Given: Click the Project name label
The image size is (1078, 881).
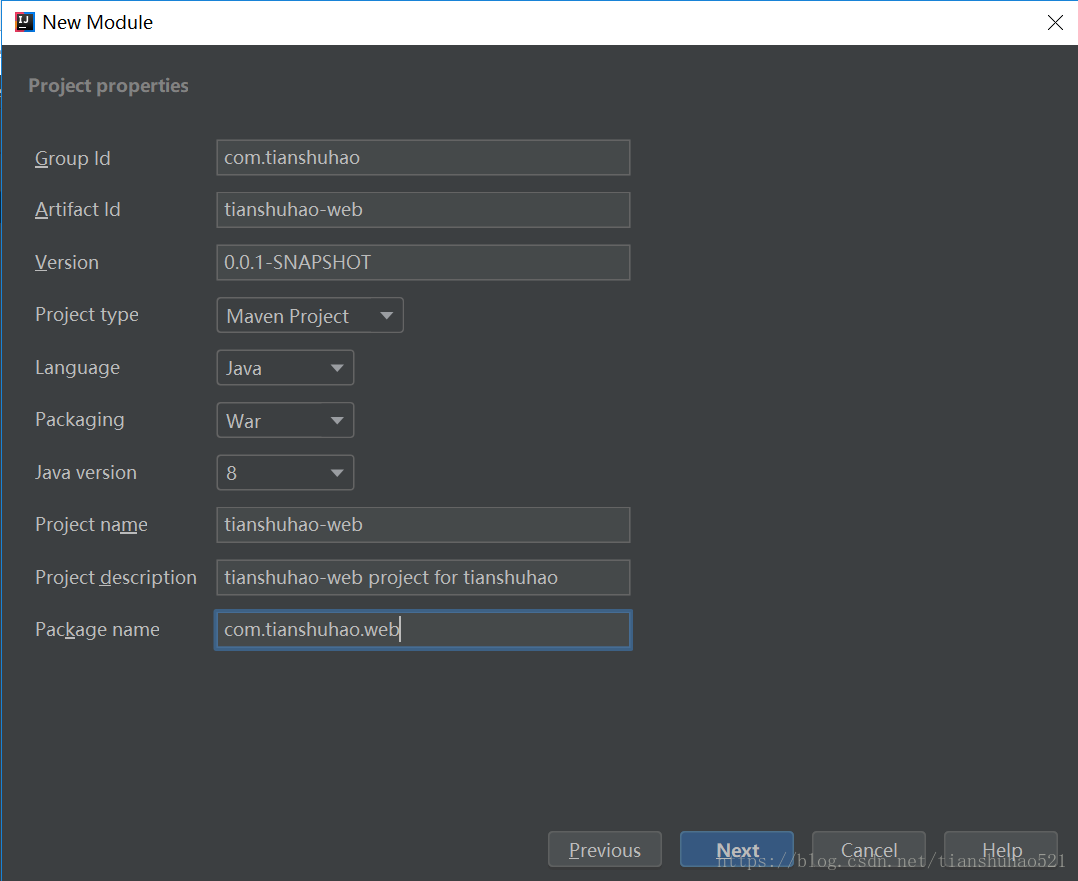Looking at the screenshot, I should coord(91,525).
